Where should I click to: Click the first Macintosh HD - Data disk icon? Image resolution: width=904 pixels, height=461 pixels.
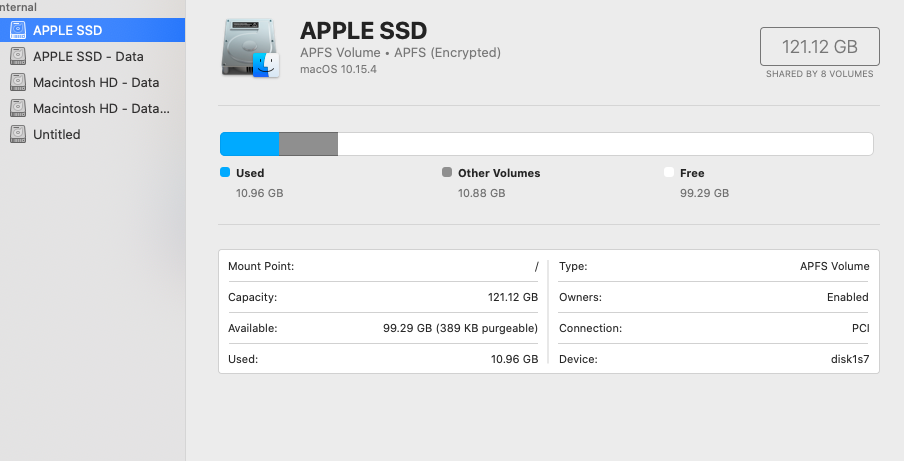[x=18, y=82]
